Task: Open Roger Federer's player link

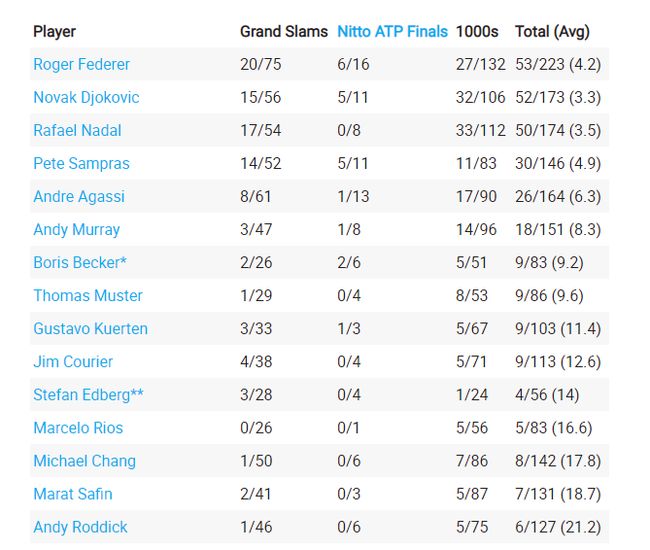Action: [81, 65]
